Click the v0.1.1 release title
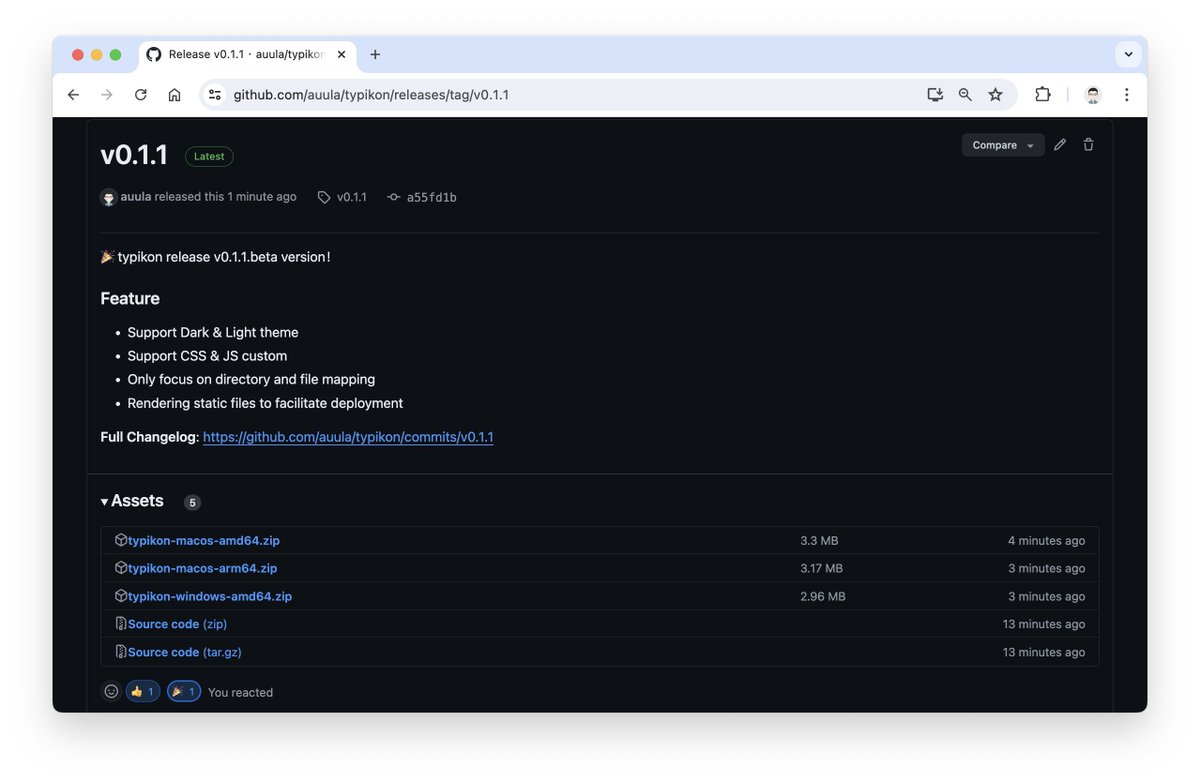The image size is (1200, 782). click(x=134, y=155)
